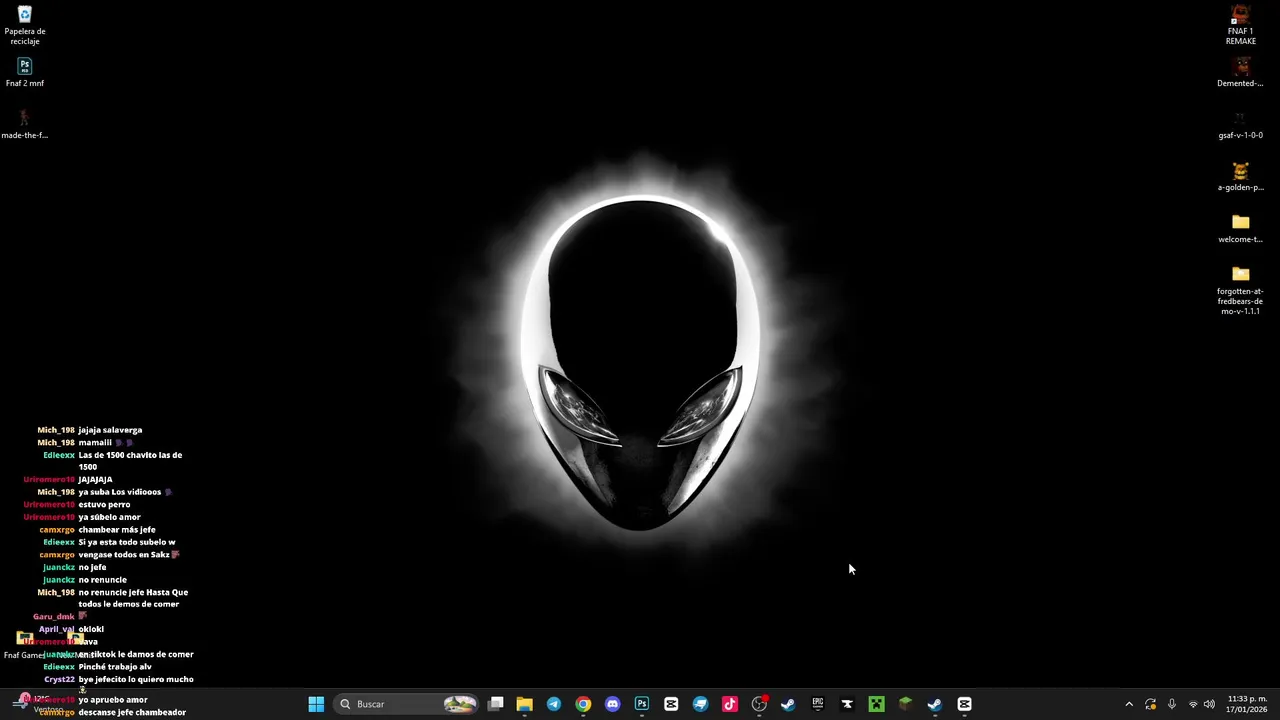
Task: Open Discord from the taskbar
Action: [612, 704]
